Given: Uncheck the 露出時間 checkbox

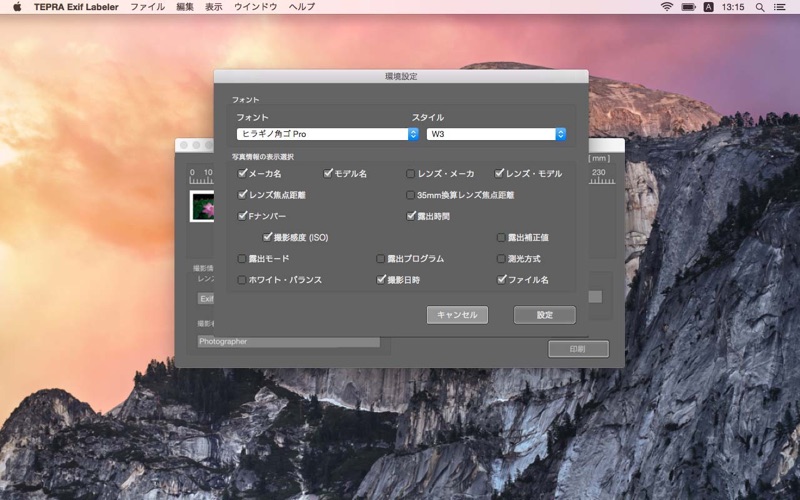Looking at the screenshot, I should (411, 216).
